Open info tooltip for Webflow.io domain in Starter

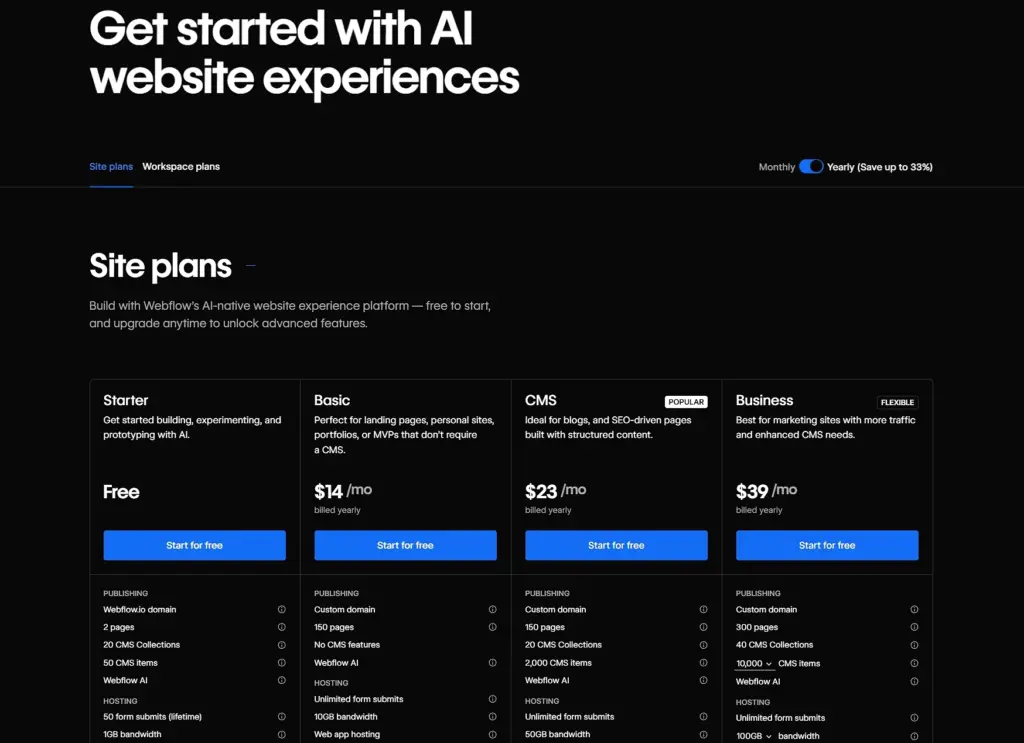[281, 609]
